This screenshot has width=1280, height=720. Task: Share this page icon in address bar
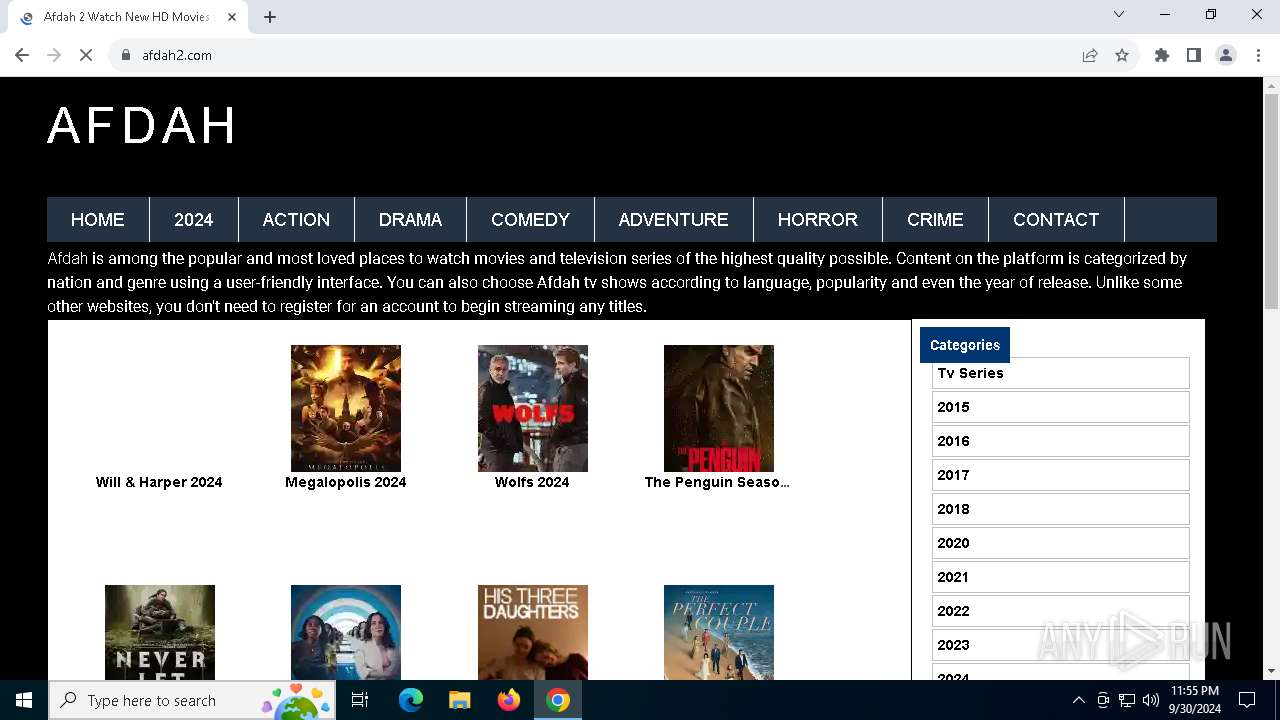tap(1090, 55)
